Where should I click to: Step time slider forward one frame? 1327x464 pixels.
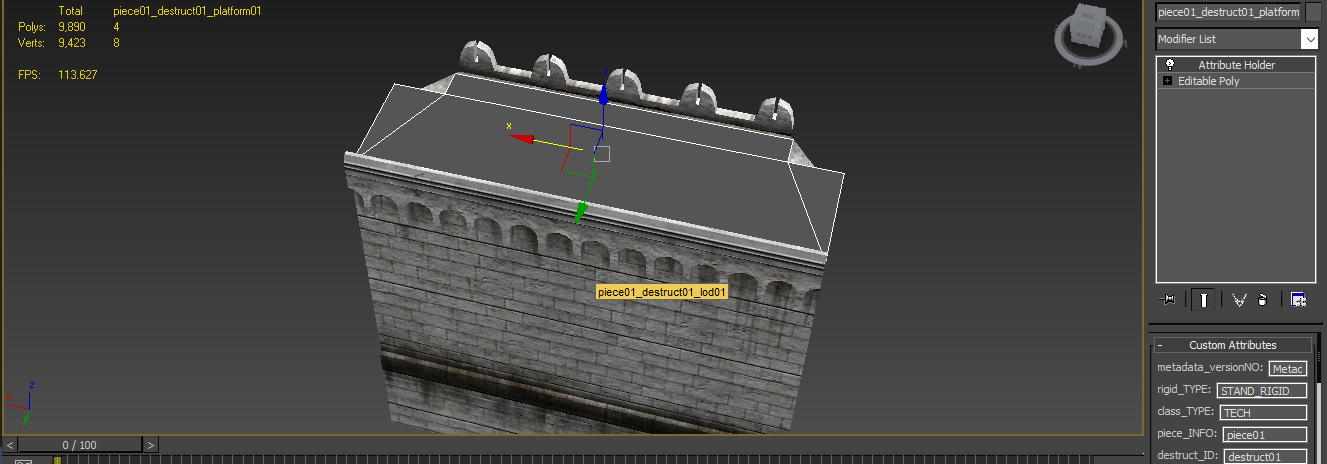tap(150, 445)
